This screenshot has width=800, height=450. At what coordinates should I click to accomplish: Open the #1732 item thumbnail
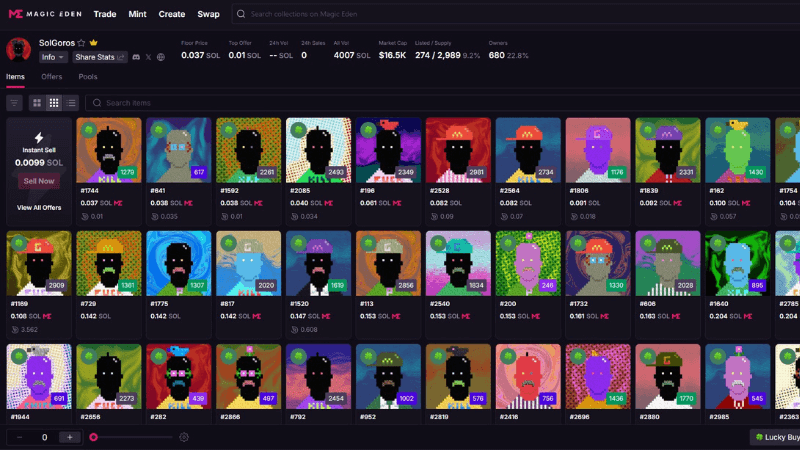point(598,263)
